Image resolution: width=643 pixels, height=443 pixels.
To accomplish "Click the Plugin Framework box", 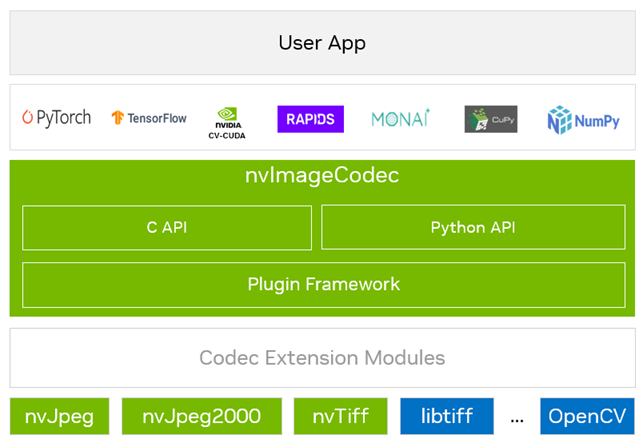I will coord(322,284).
